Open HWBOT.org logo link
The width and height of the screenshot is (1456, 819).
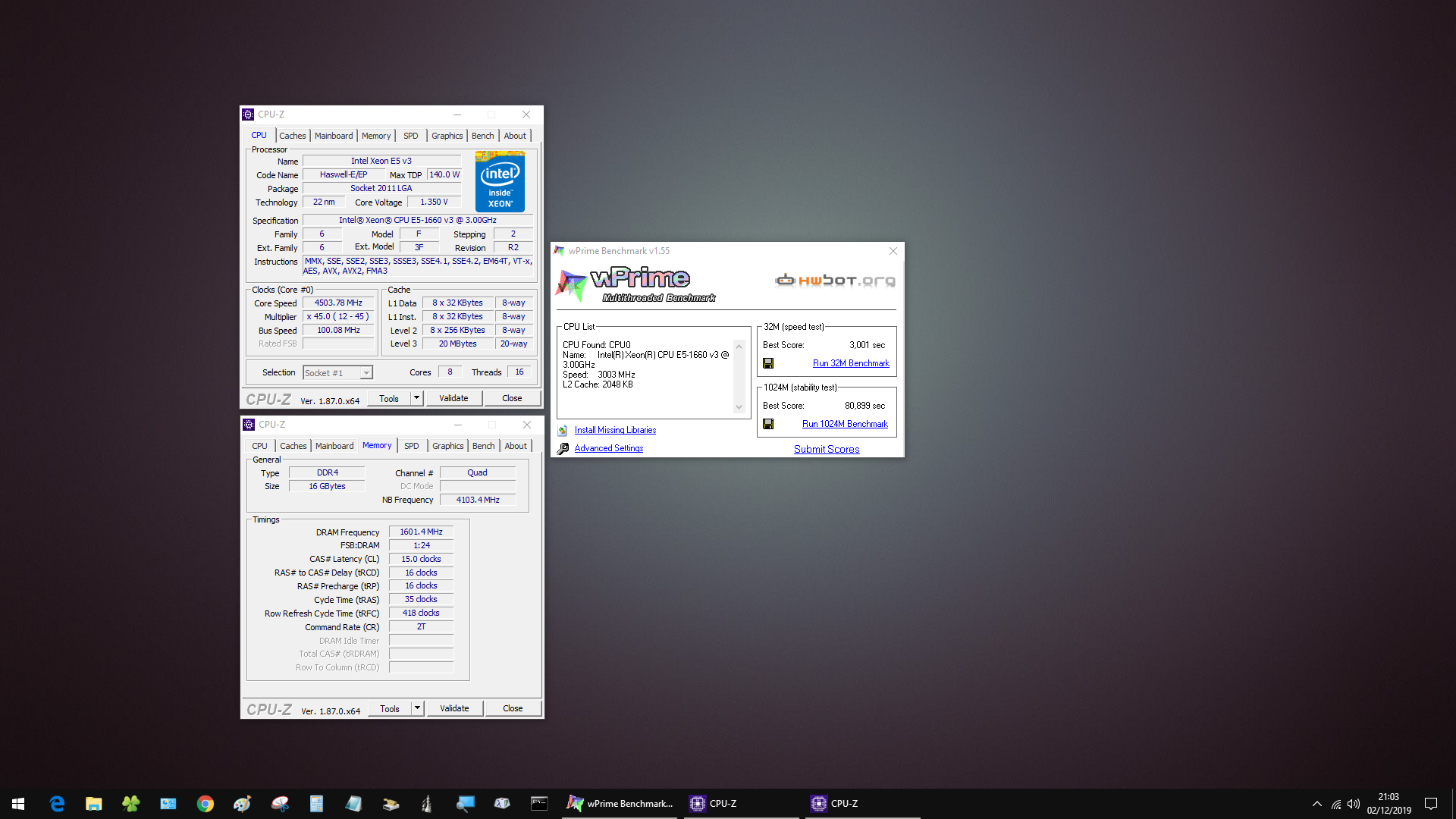(x=835, y=281)
